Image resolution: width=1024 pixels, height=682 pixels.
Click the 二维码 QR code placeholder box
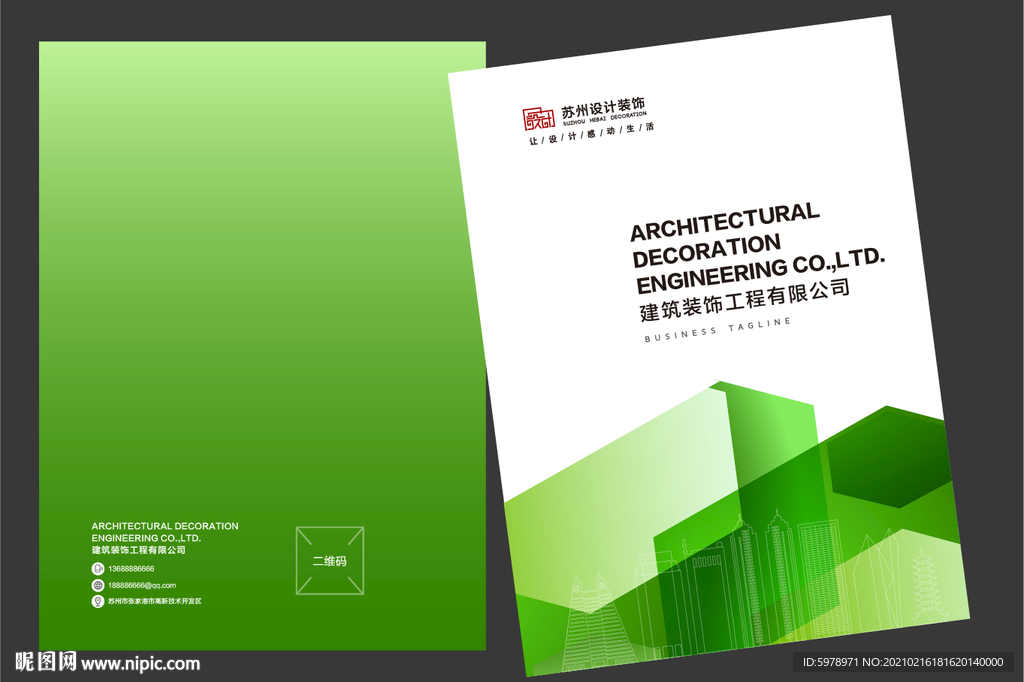tap(330, 560)
